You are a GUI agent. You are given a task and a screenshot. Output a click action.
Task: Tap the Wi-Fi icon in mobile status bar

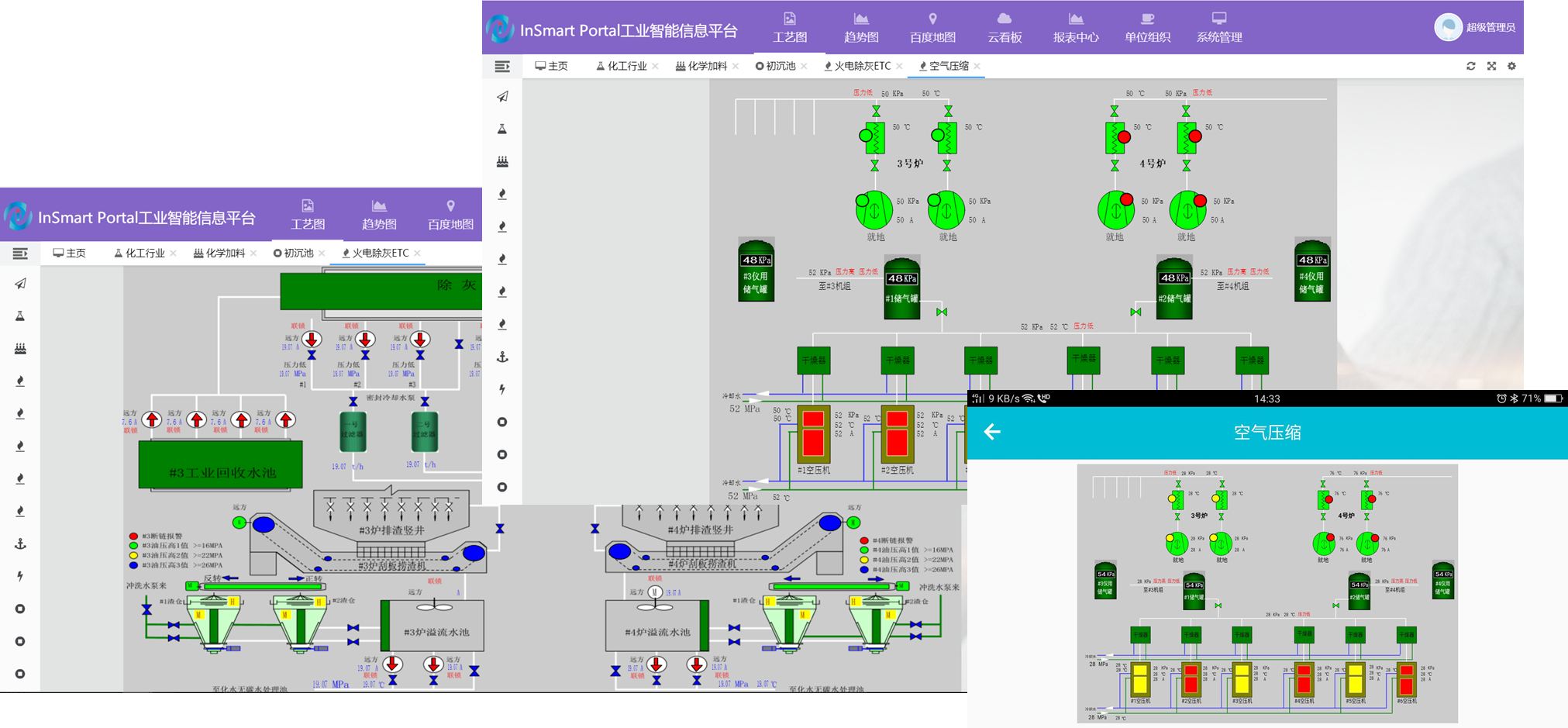[1029, 399]
